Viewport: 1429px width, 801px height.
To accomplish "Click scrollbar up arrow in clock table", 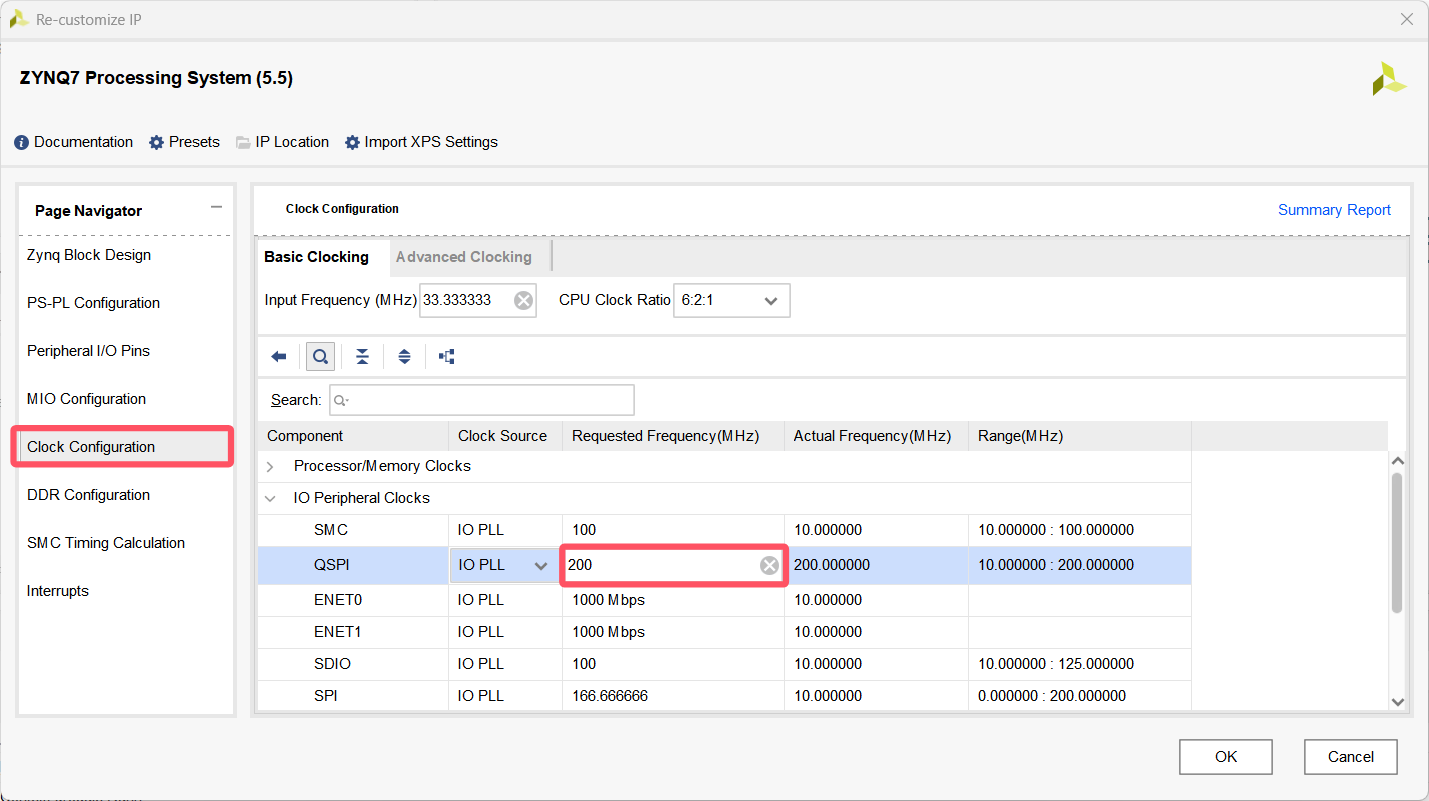I will tap(1397, 461).
